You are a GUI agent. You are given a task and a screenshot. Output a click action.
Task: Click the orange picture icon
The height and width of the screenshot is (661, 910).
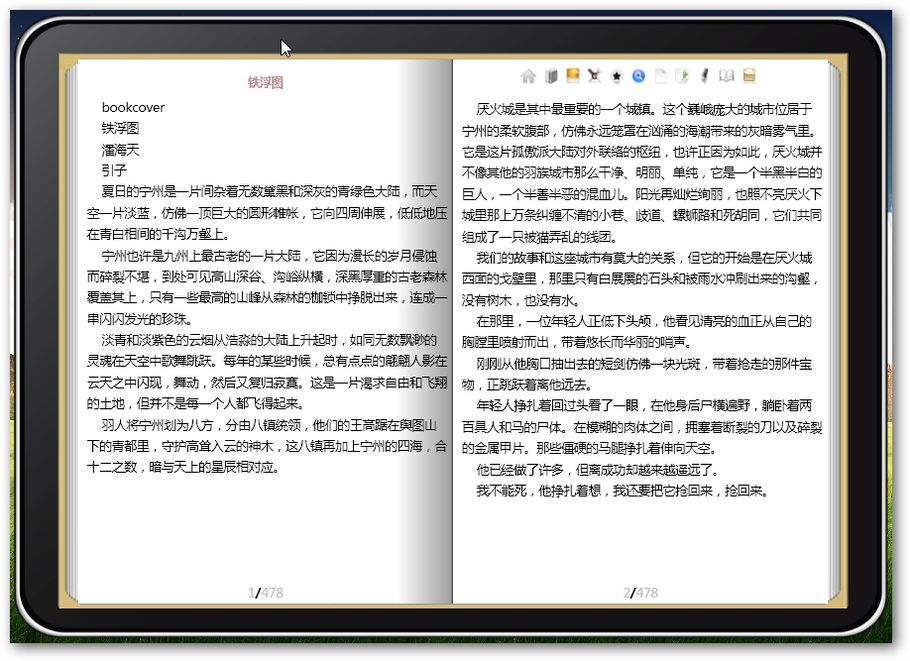(573, 75)
